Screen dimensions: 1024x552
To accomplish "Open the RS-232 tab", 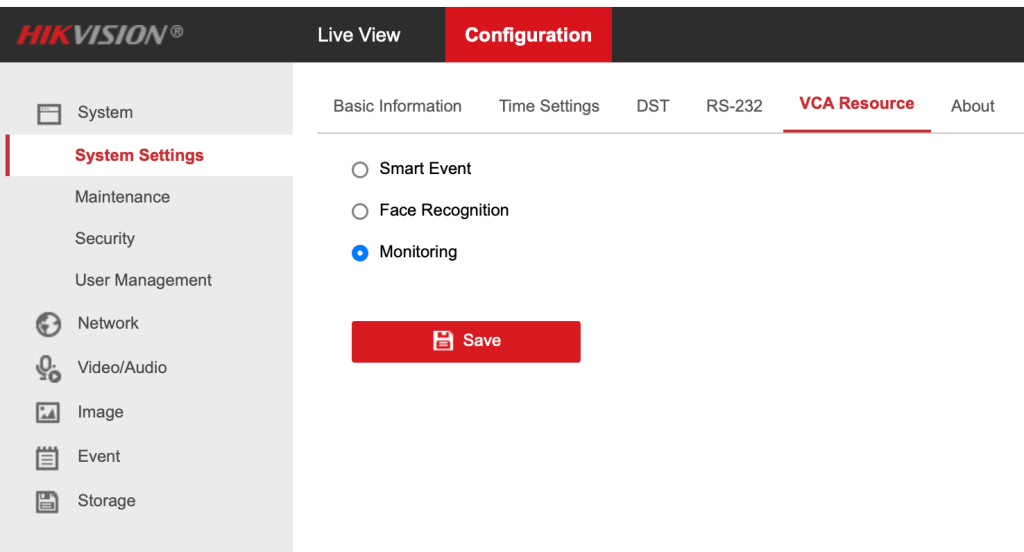I will tap(734, 106).
